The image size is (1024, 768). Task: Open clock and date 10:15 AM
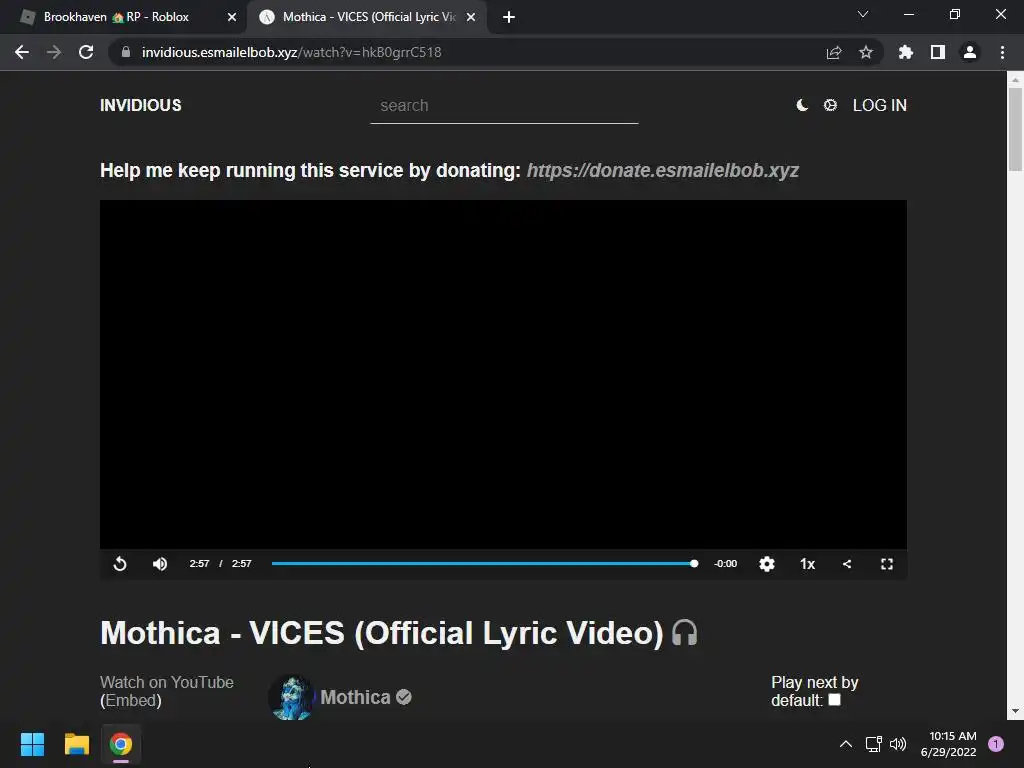click(x=948, y=744)
